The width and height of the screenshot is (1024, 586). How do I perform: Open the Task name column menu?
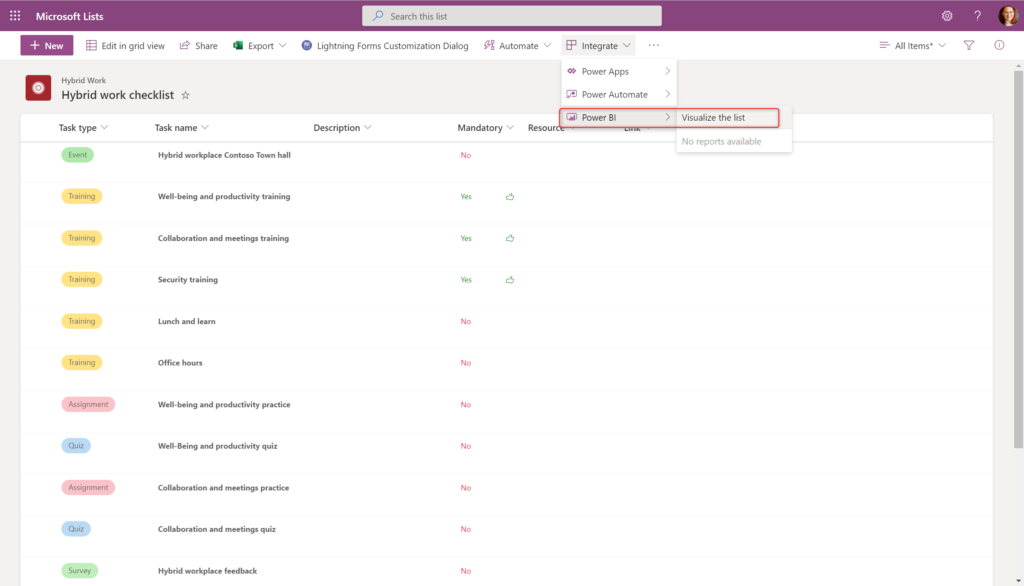(182, 127)
